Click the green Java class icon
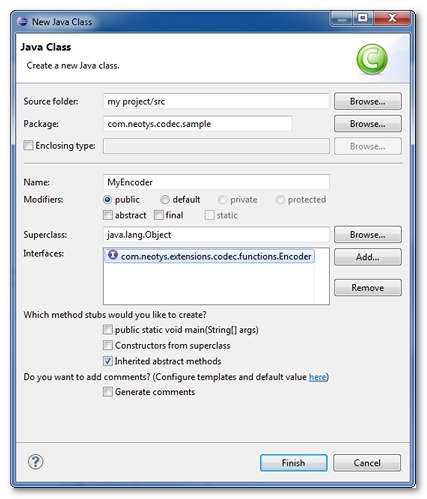This screenshot has width=427, height=499. [x=372, y=59]
